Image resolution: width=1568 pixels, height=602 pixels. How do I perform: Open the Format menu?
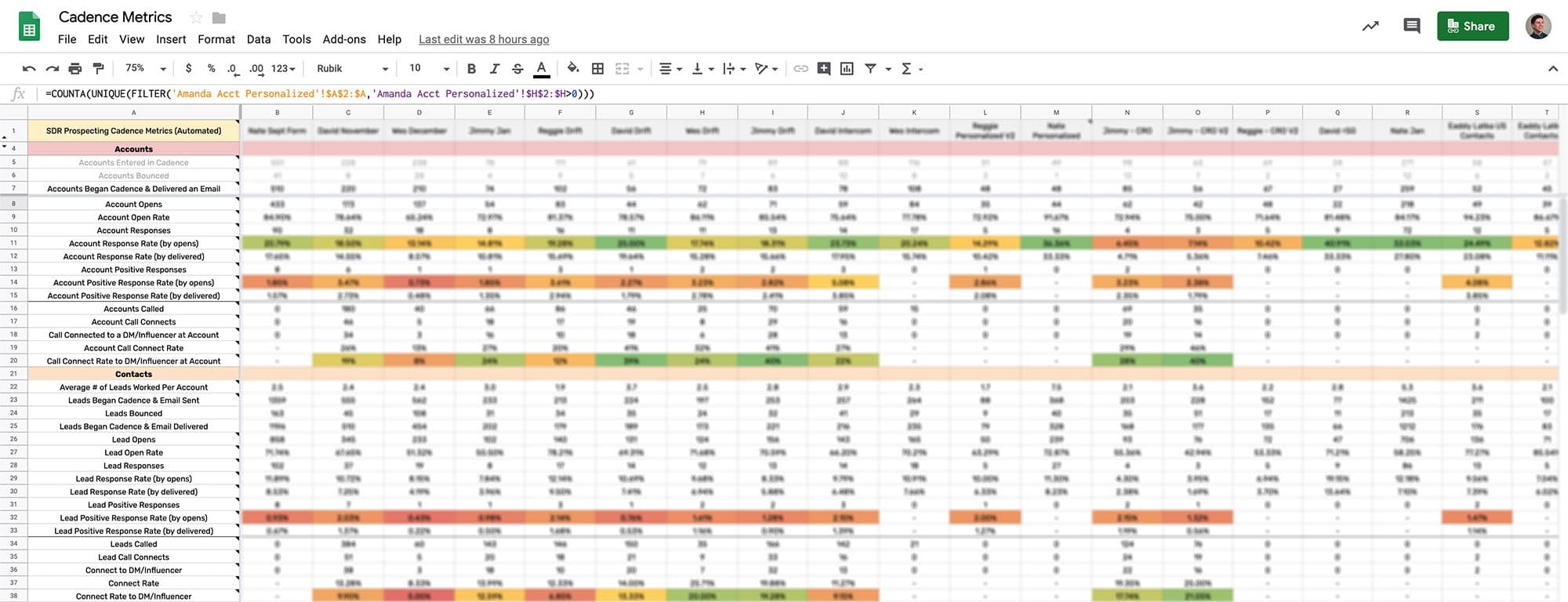[216, 39]
